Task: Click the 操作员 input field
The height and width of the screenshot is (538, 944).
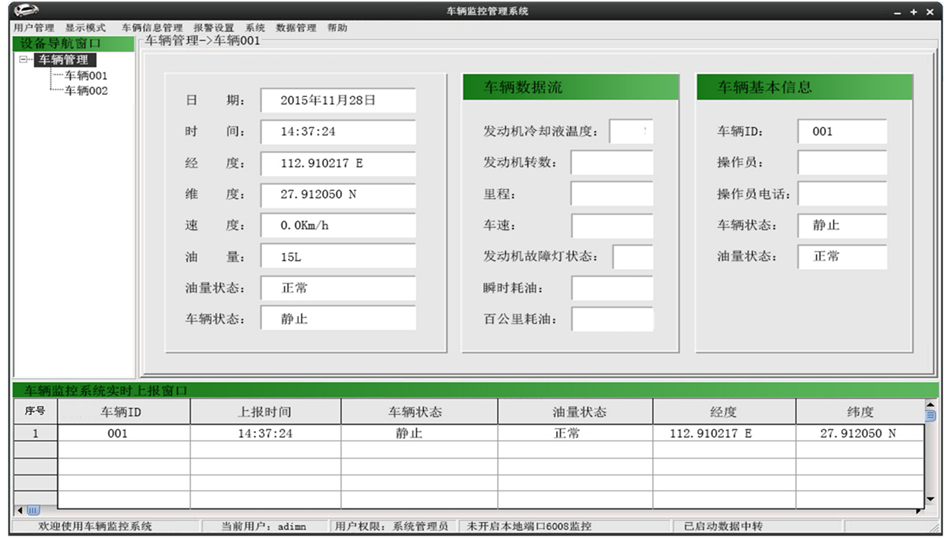Action: pos(842,163)
